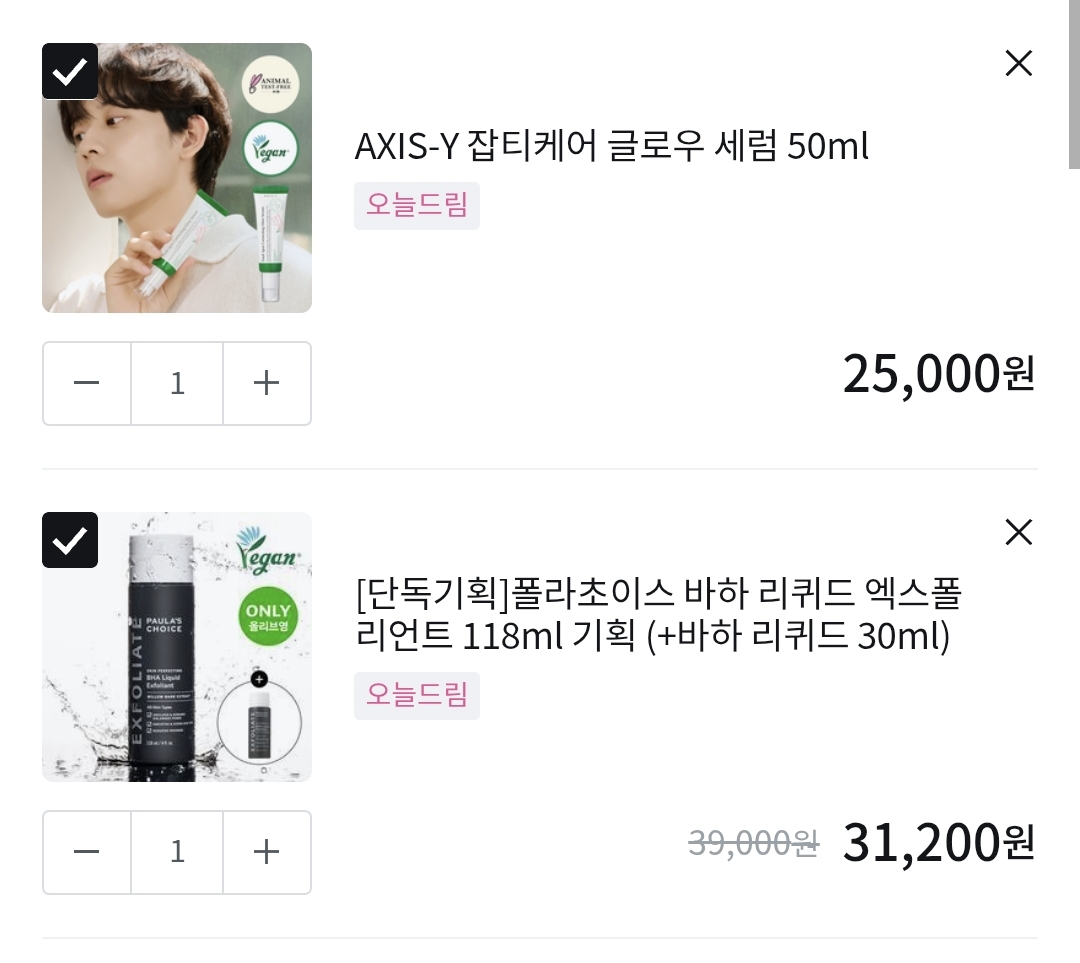Open the AXIS-Y 잡티케어 글로우 세럼 product title
The width and height of the screenshot is (1080, 963).
611,147
